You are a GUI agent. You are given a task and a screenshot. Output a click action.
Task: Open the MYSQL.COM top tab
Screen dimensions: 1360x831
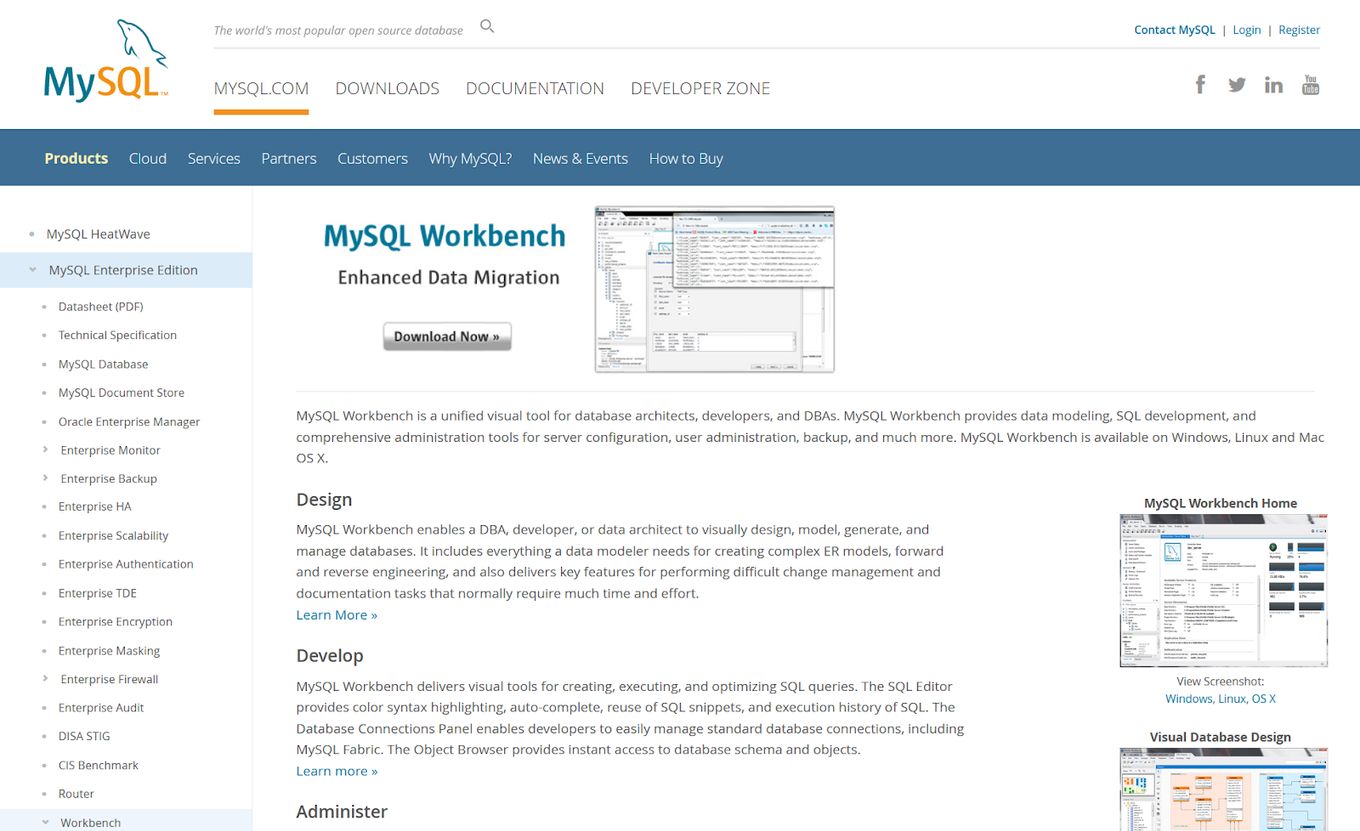coord(261,88)
